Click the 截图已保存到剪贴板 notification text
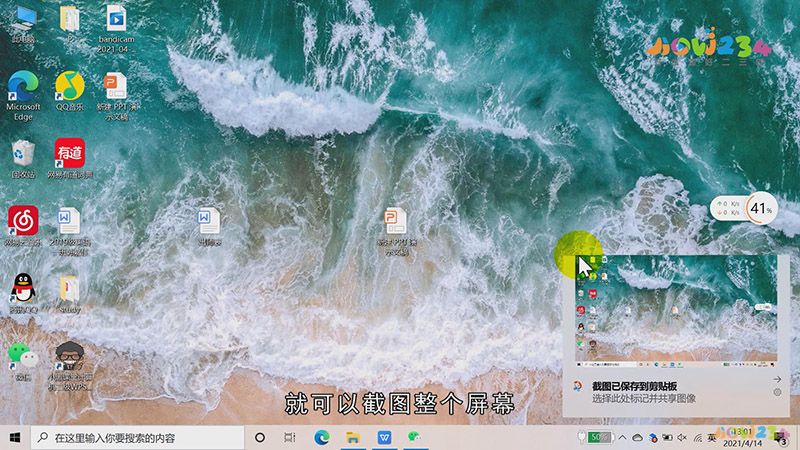Image resolution: width=800 pixels, height=450 pixels. coord(634,386)
